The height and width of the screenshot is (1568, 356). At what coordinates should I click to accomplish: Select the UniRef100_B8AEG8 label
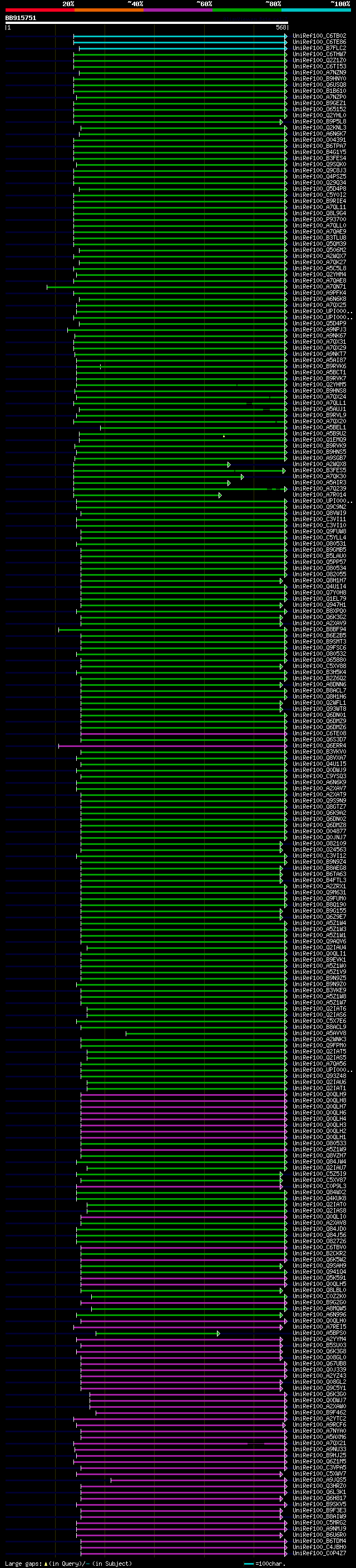click(319, 868)
